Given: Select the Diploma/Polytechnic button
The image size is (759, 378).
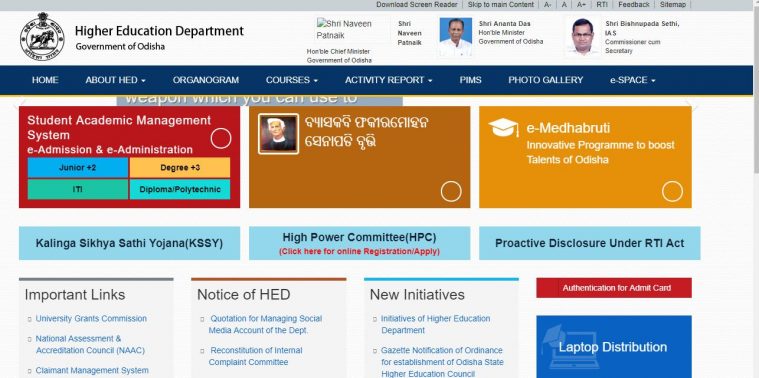Looking at the screenshot, I should 180,189.
